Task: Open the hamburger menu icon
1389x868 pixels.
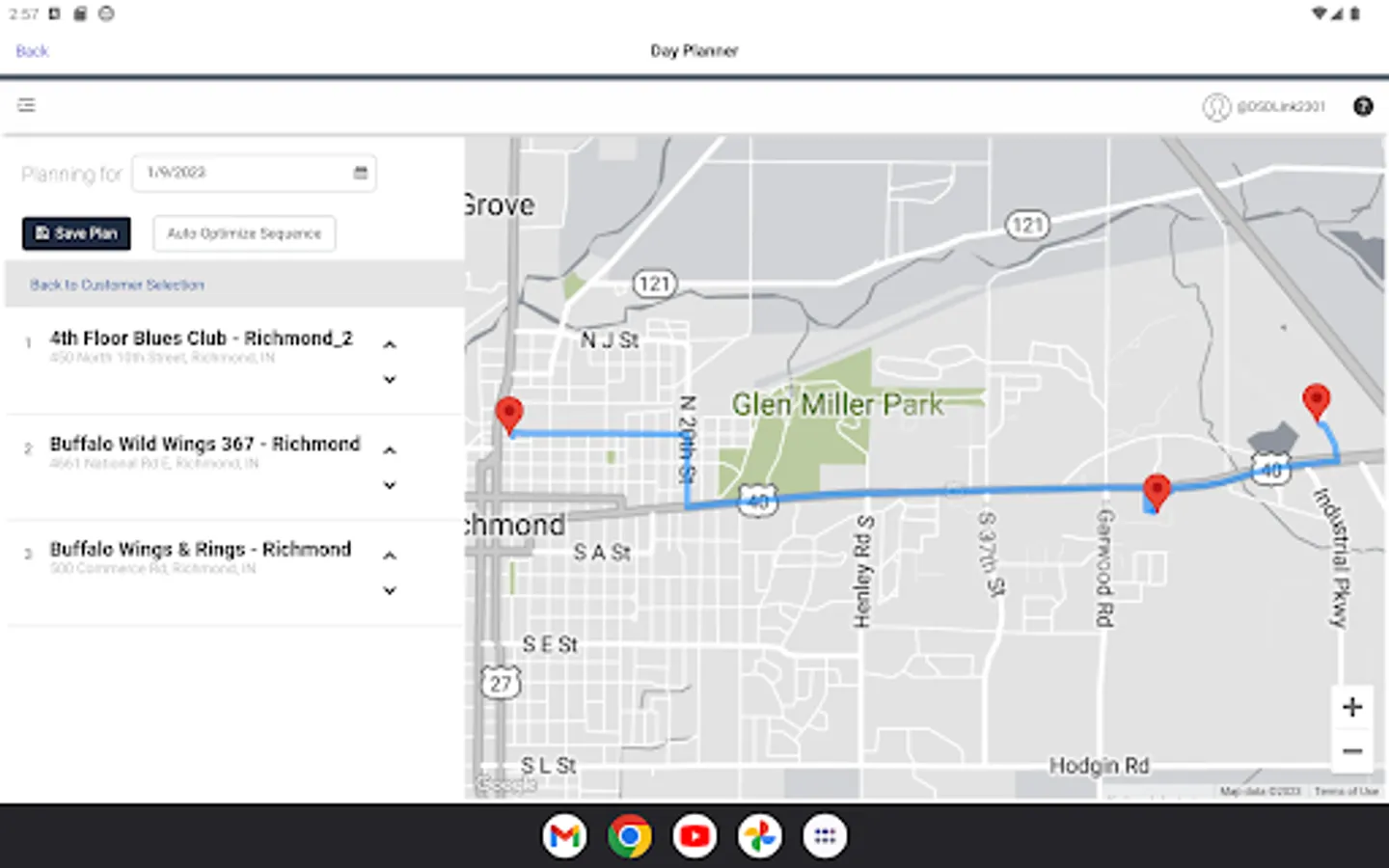Action: coord(26,105)
